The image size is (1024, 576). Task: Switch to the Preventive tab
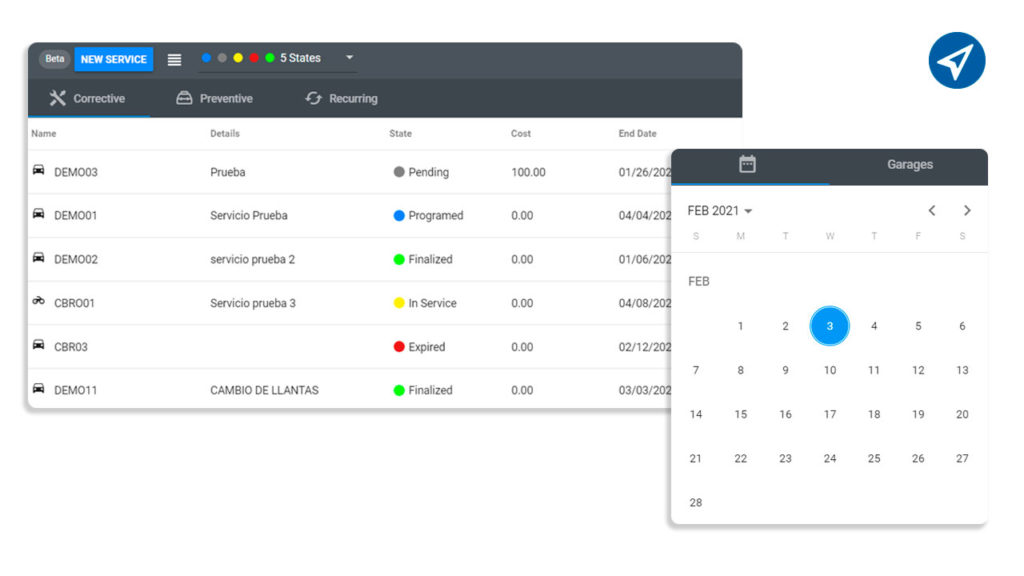[214, 98]
